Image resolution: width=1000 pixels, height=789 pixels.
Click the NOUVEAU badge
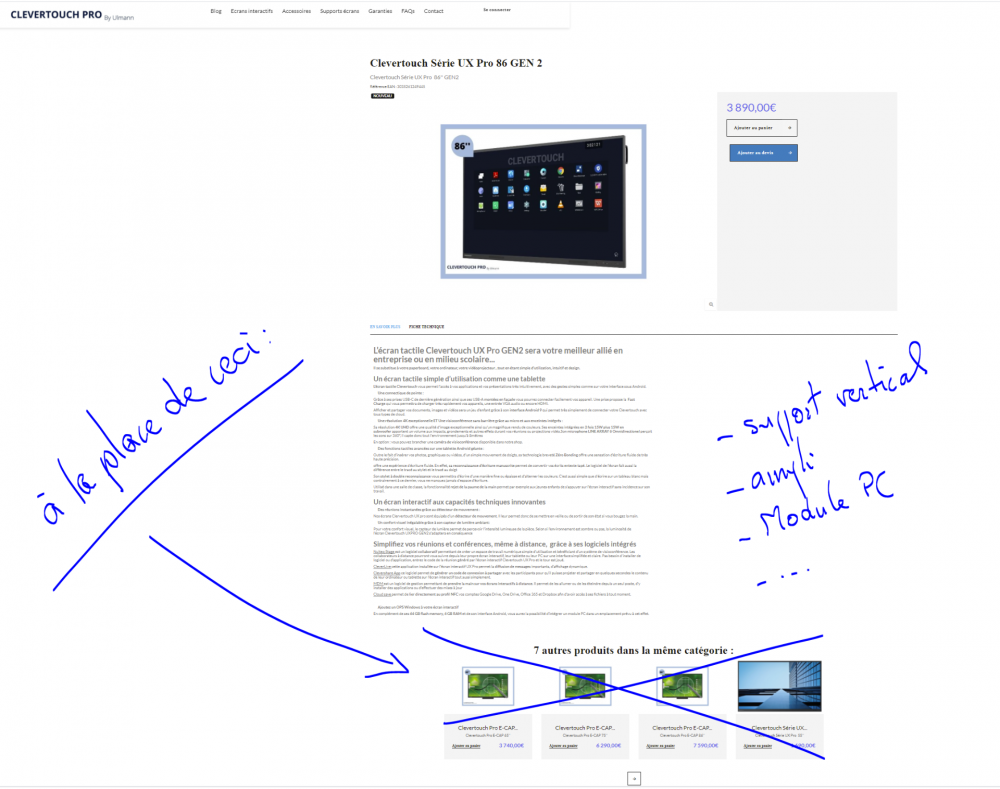(383, 96)
